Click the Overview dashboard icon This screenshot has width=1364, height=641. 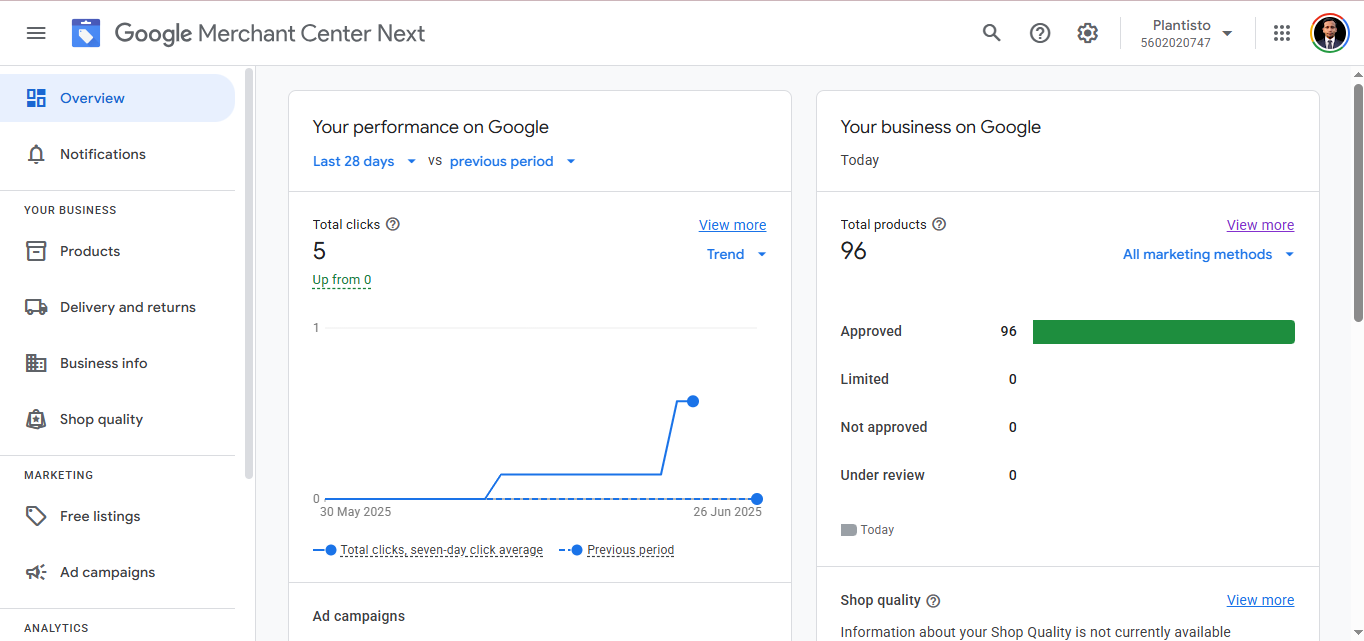pos(36,98)
